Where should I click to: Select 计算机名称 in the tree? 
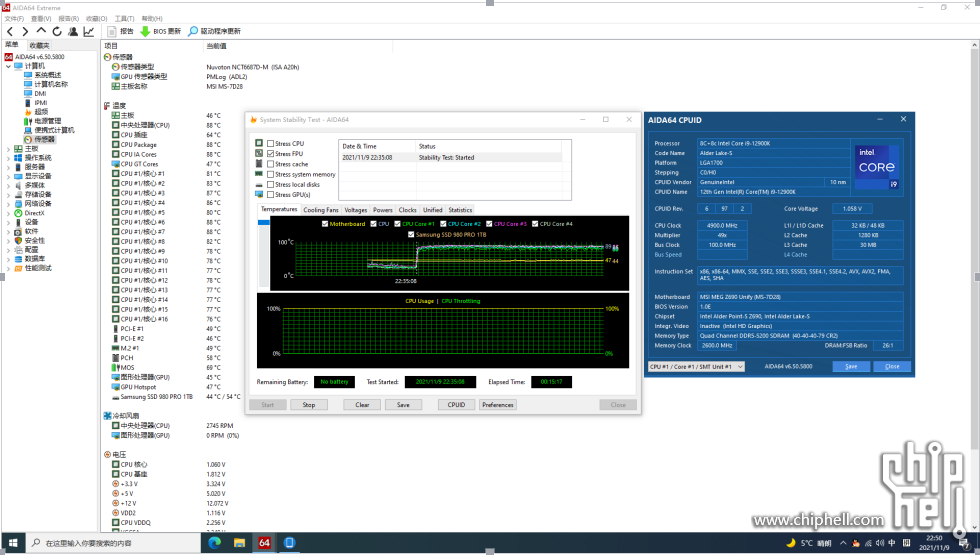pos(51,84)
